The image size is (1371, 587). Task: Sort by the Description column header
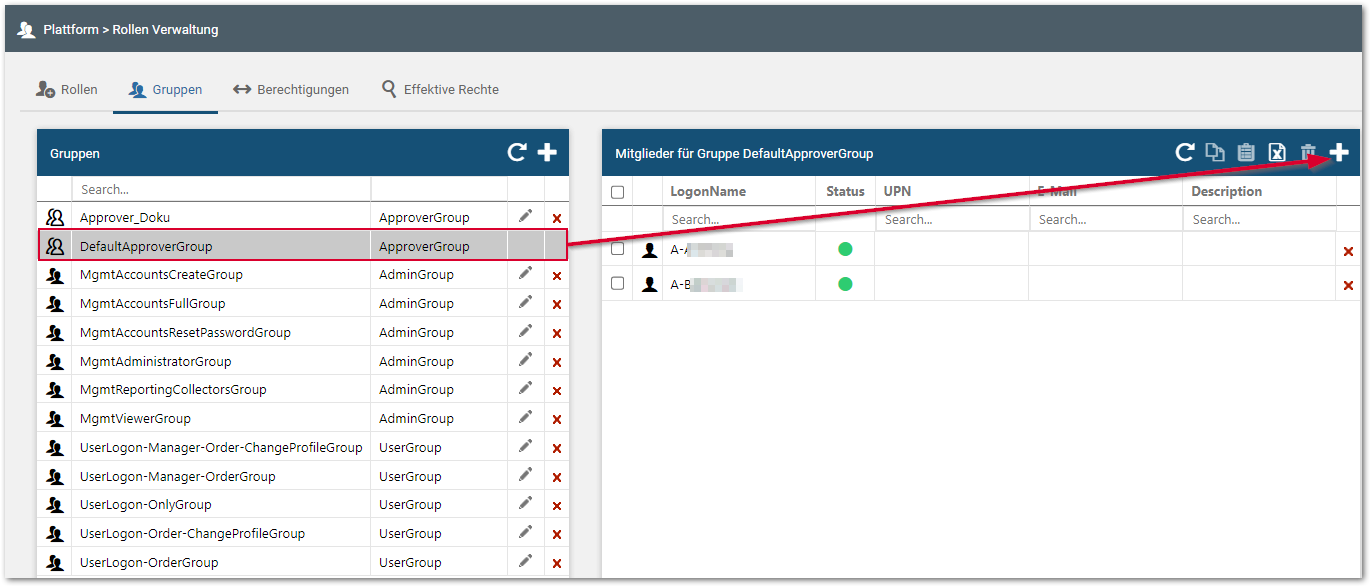click(x=1227, y=191)
